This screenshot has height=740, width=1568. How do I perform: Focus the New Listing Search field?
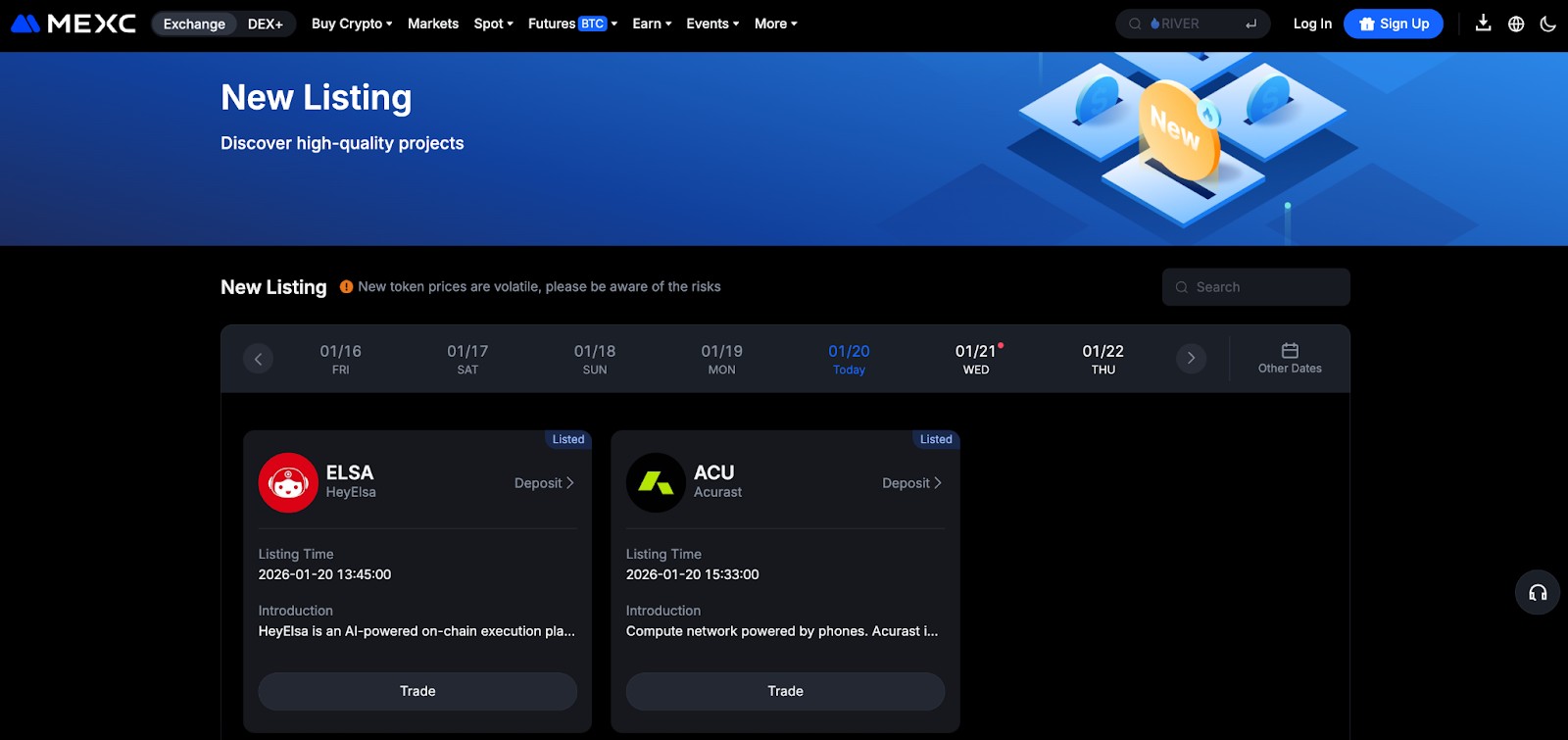[x=1256, y=287]
